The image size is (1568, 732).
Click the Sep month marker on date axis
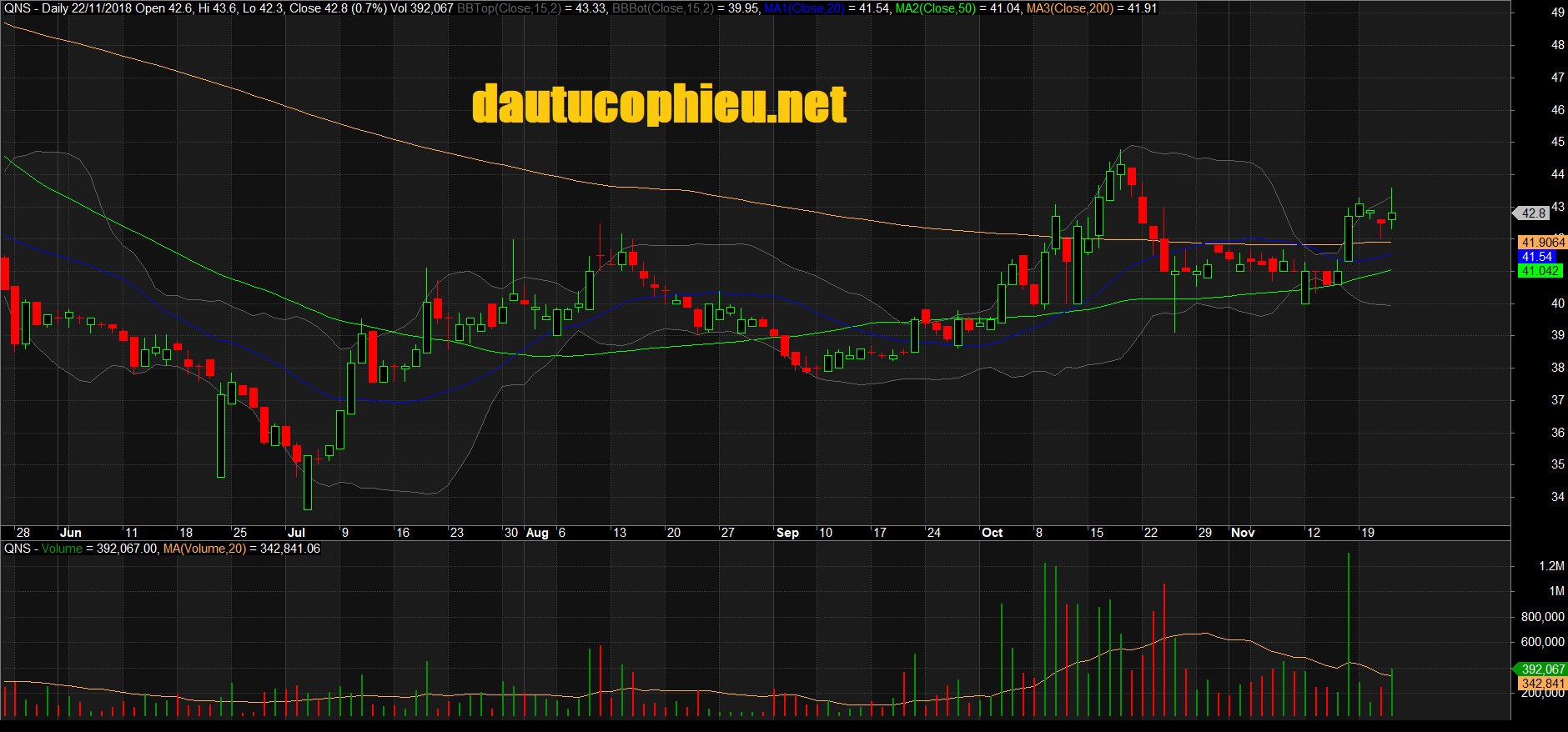[x=787, y=533]
